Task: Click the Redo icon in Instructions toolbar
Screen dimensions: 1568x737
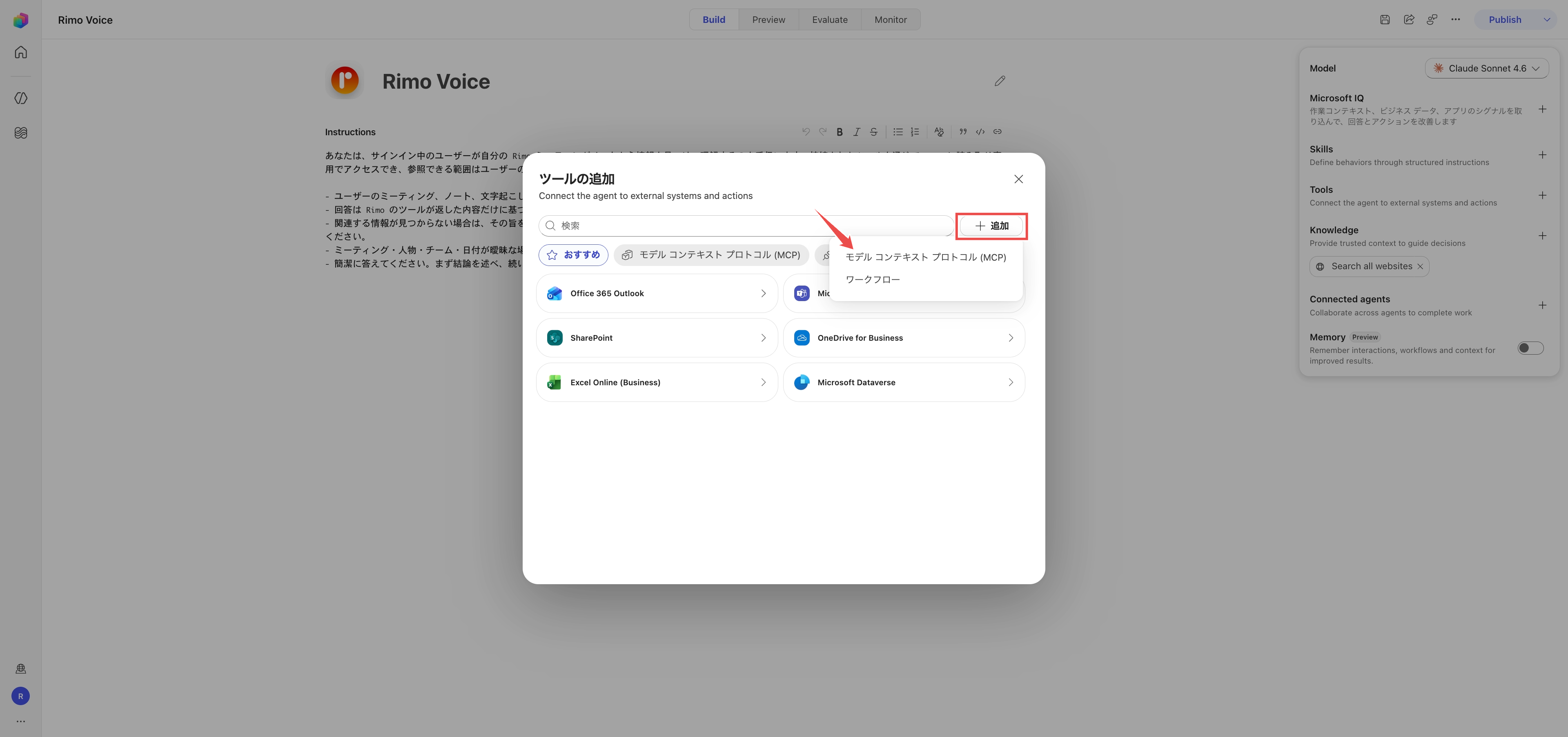Action: point(823,132)
